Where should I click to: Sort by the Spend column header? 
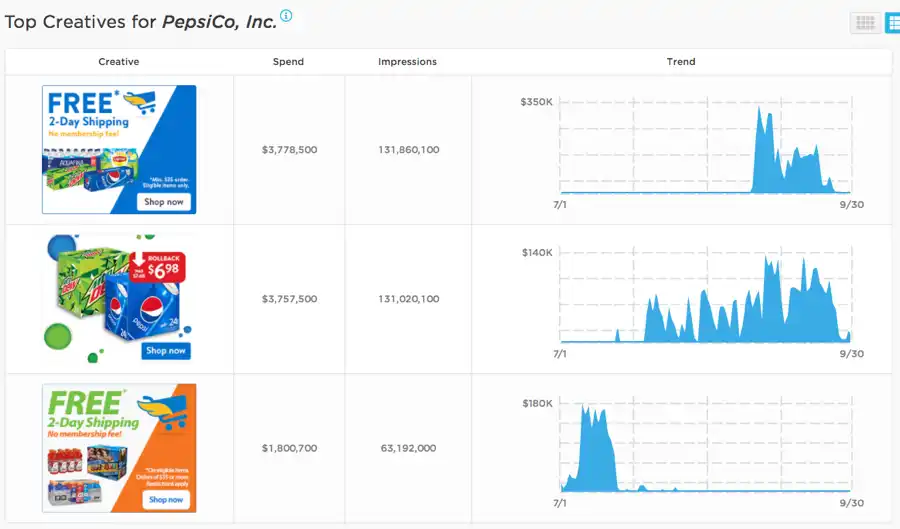tap(288, 61)
